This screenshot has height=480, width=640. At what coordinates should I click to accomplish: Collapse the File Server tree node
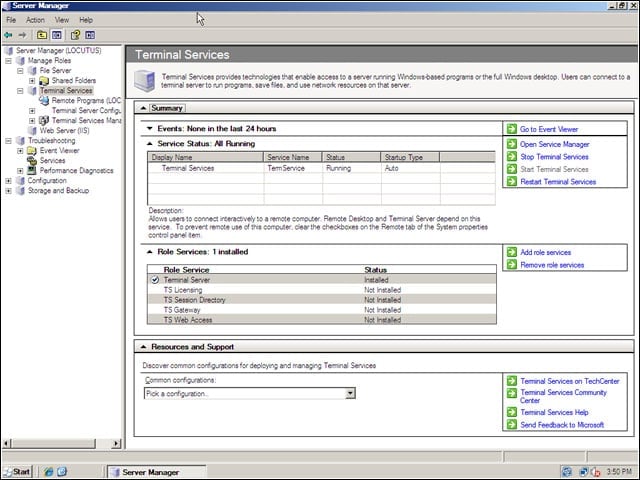(x=20, y=71)
